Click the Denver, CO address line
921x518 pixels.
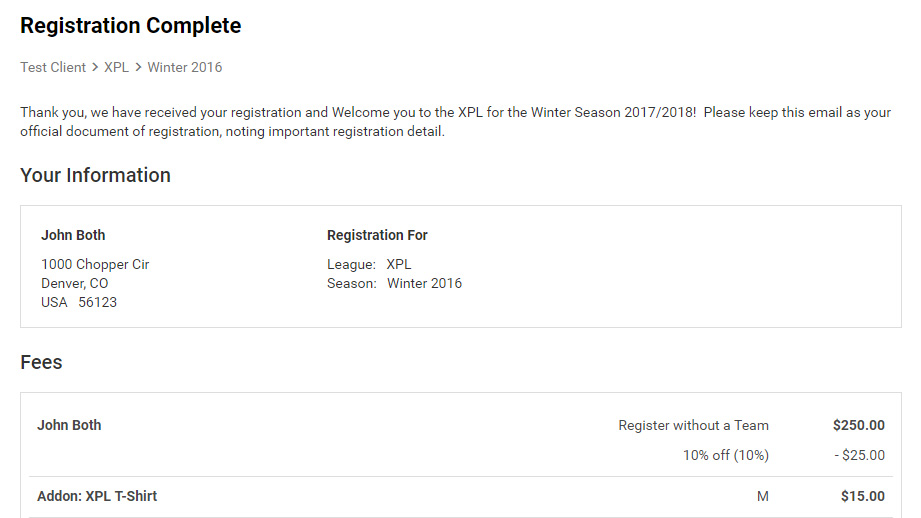click(x=75, y=283)
